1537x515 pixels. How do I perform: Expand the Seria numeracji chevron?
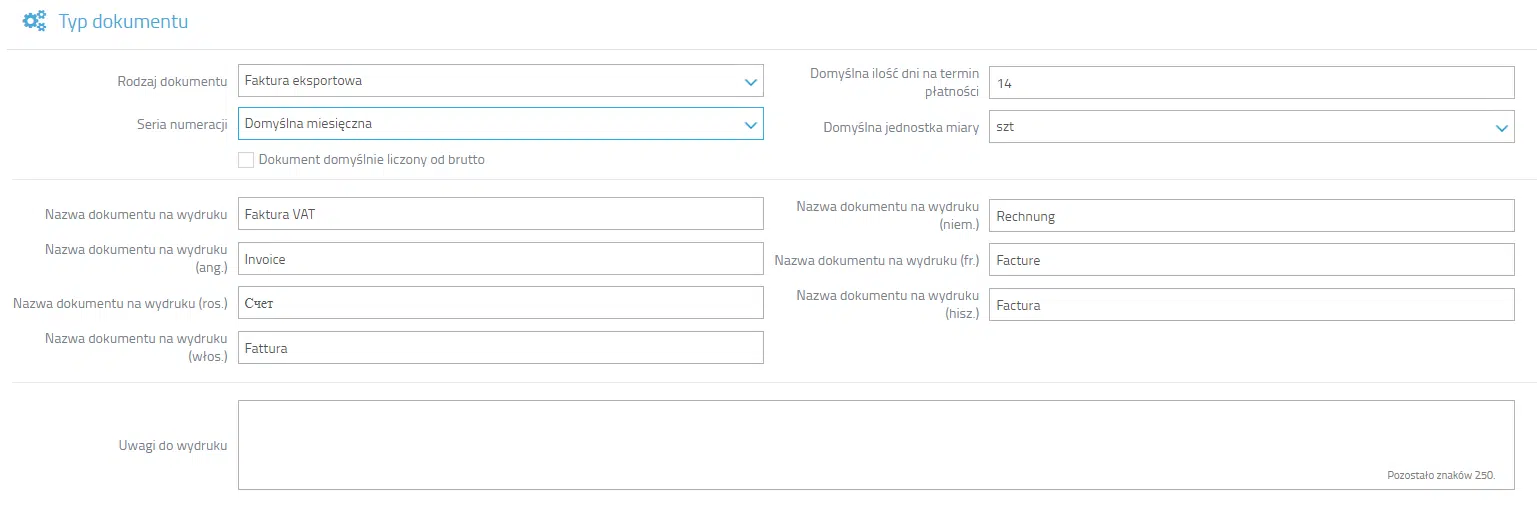751,125
